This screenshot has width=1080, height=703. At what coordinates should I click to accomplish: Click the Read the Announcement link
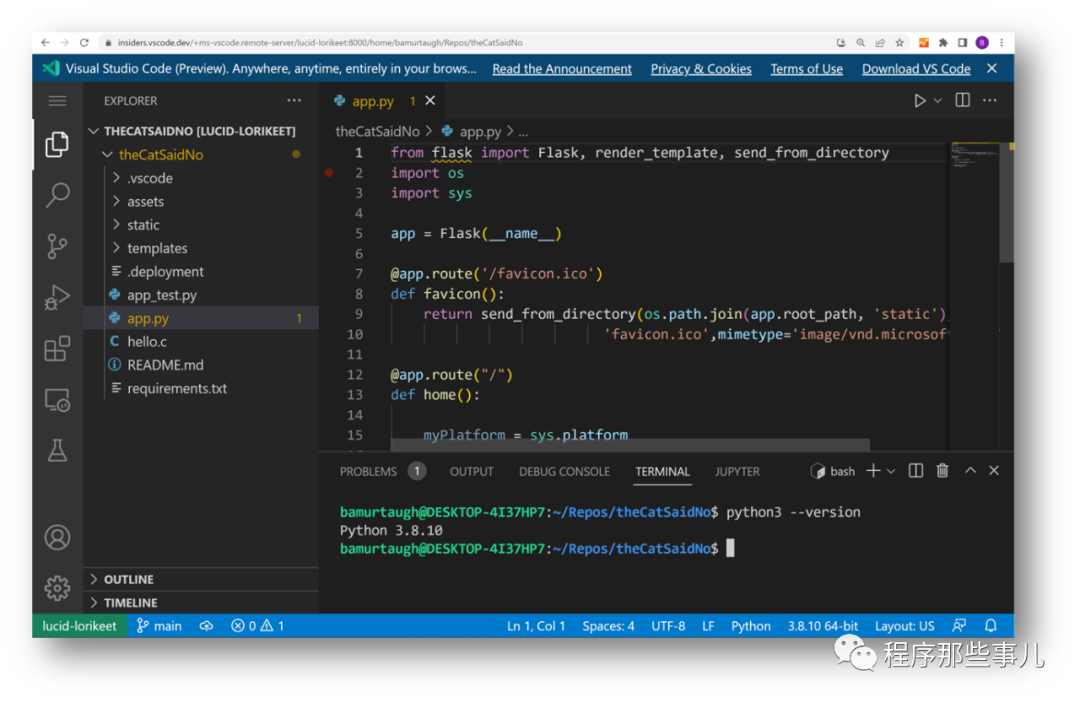pos(561,69)
